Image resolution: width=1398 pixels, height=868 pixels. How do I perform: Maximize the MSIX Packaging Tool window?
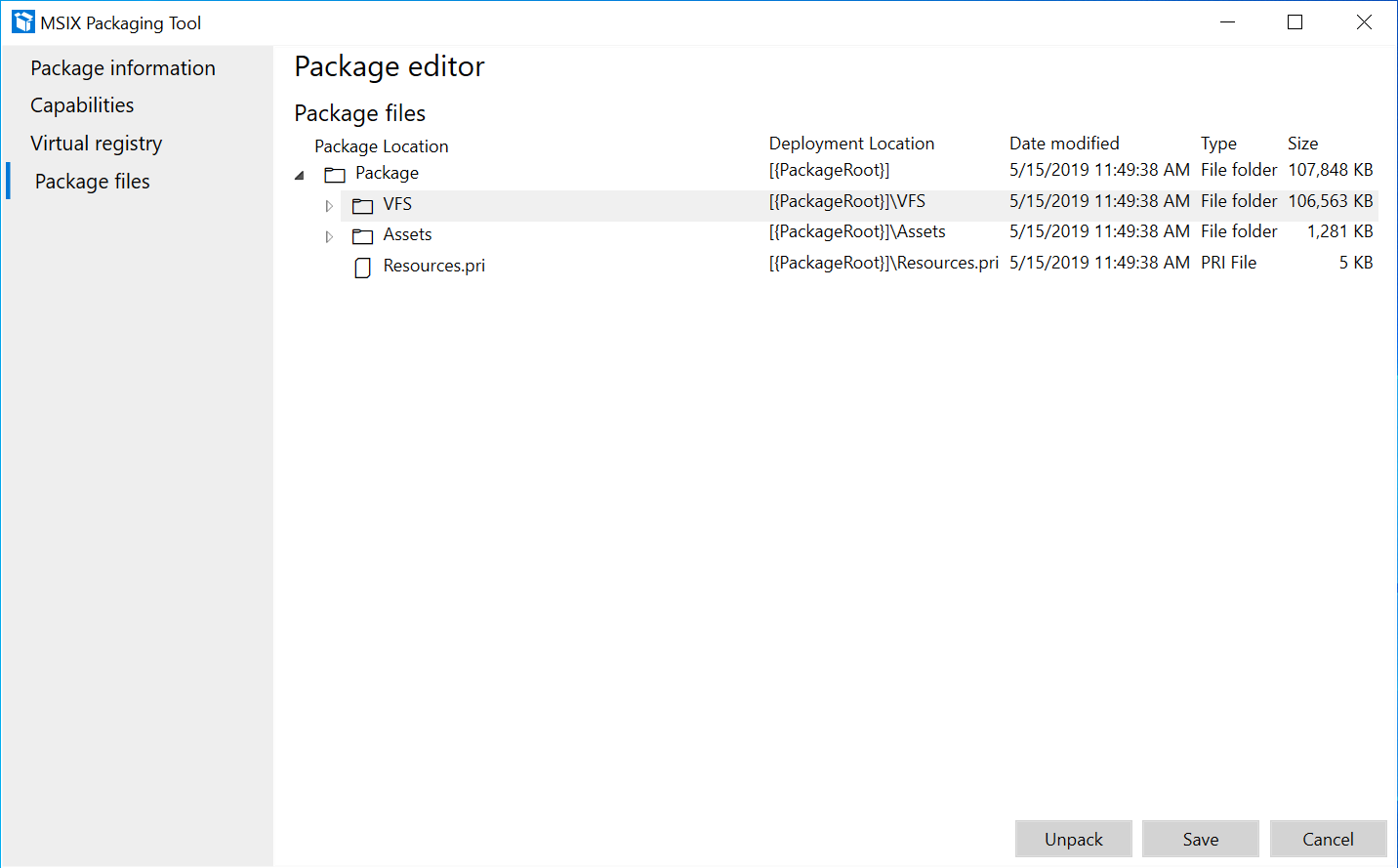click(x=1295, y=21)
